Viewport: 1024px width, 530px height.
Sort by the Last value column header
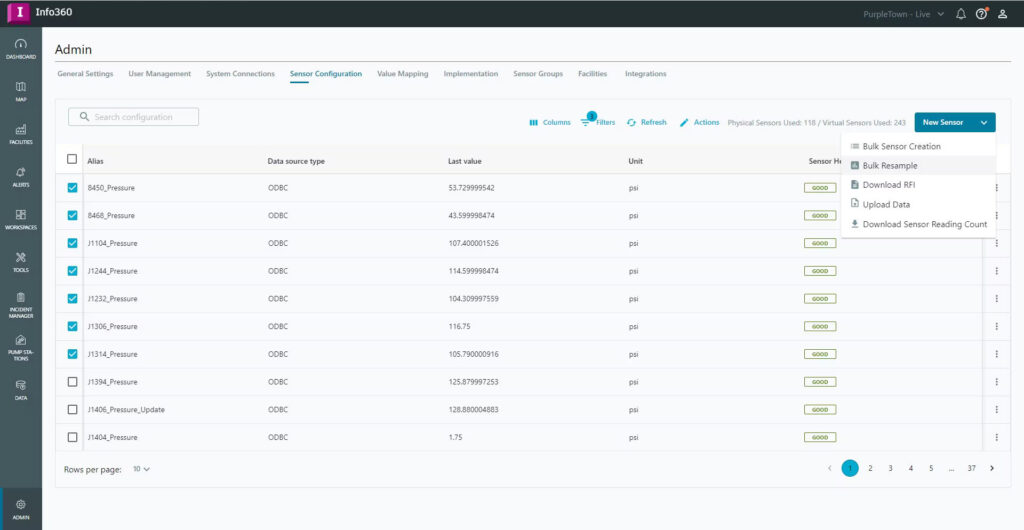(464, 161)
